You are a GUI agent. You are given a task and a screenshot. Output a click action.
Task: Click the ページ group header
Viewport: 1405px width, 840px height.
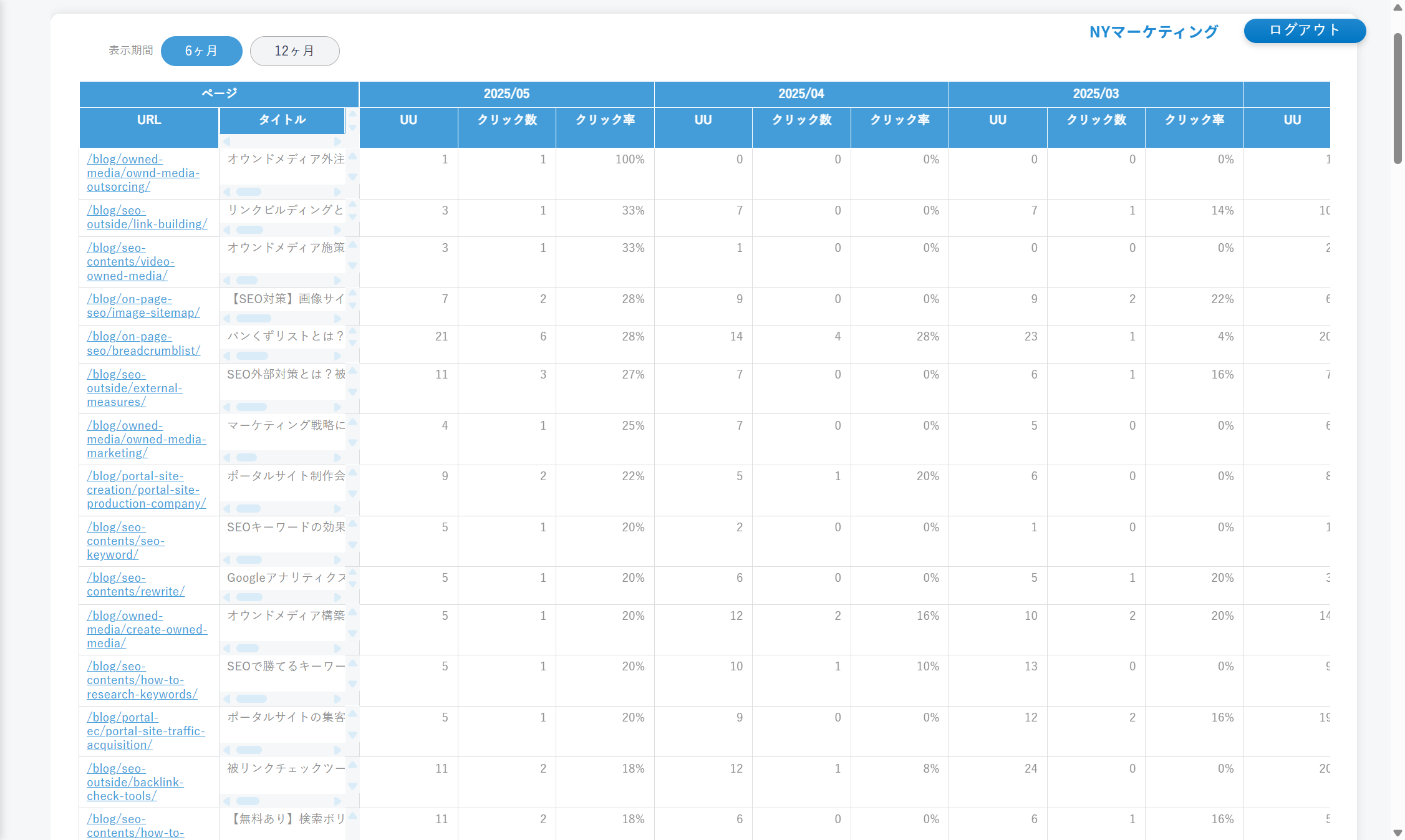coord(219,94)
